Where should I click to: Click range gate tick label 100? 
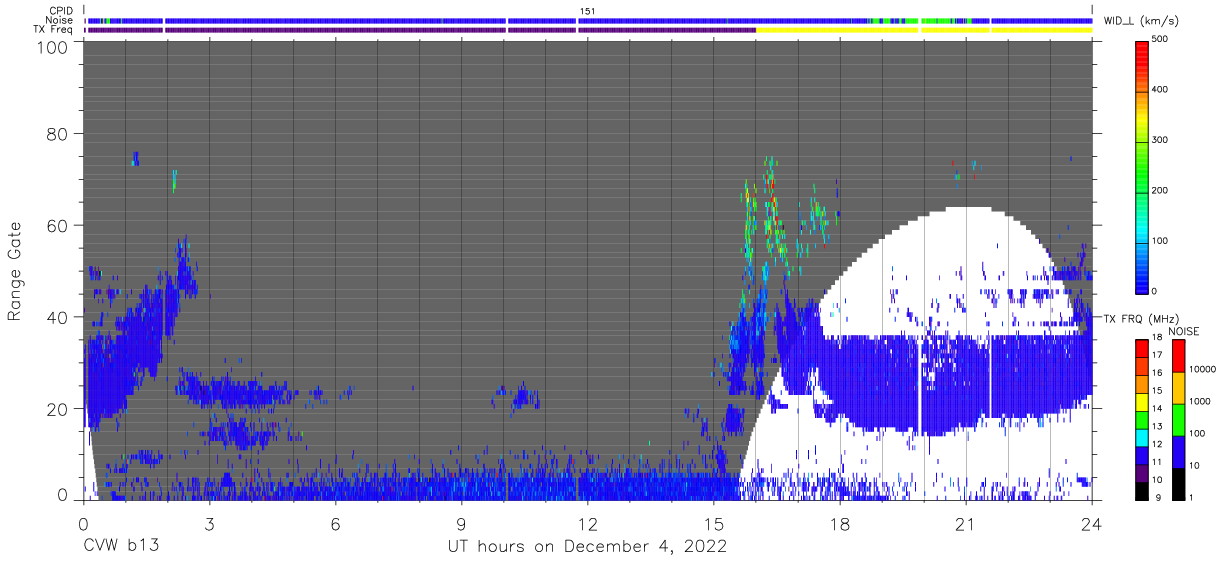[51, 47]
